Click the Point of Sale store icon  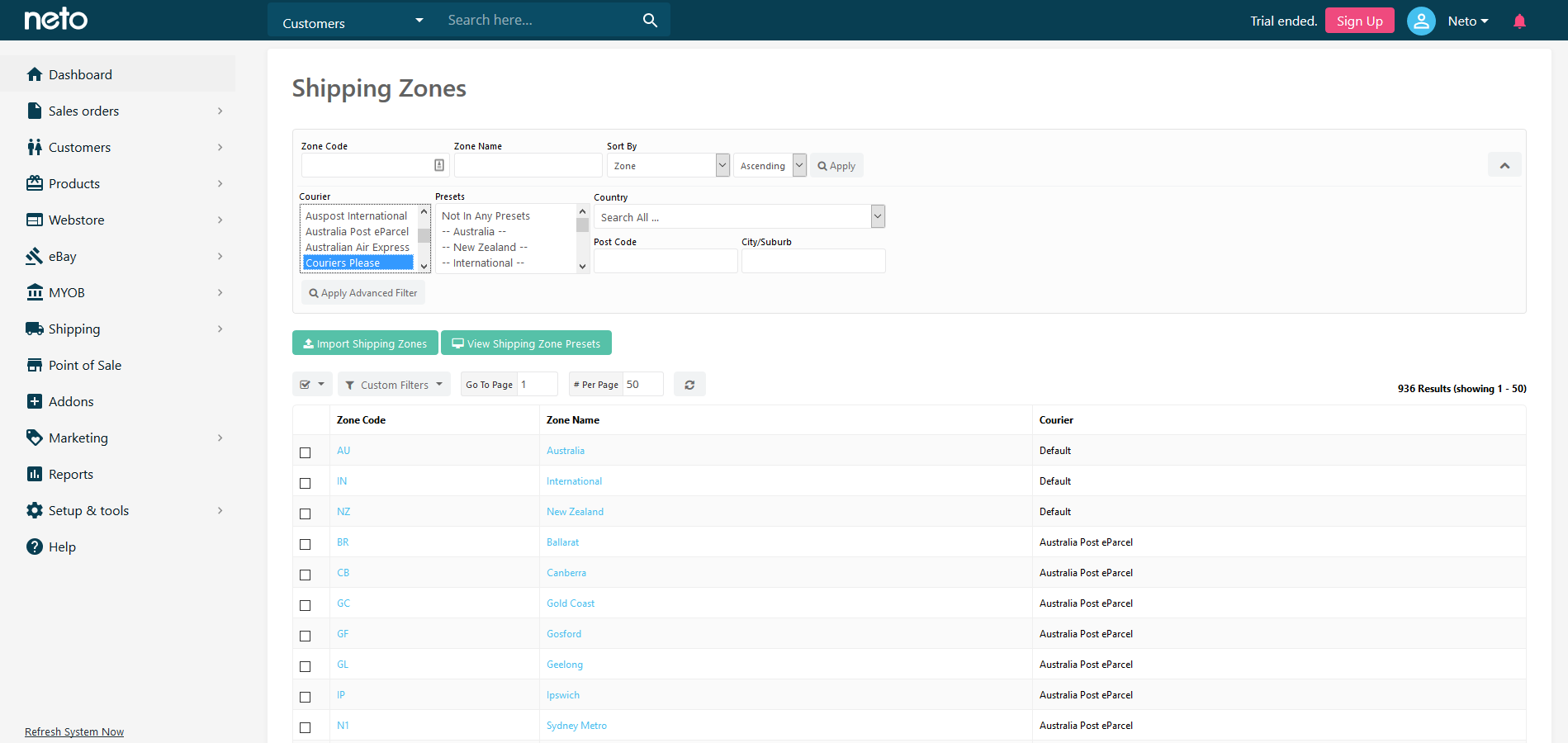[35, 365]
